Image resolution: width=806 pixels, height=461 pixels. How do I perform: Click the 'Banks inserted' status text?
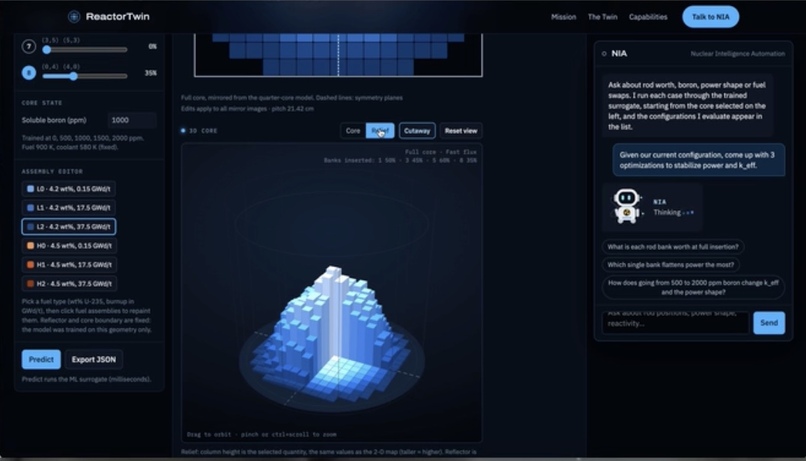(400, 160)
